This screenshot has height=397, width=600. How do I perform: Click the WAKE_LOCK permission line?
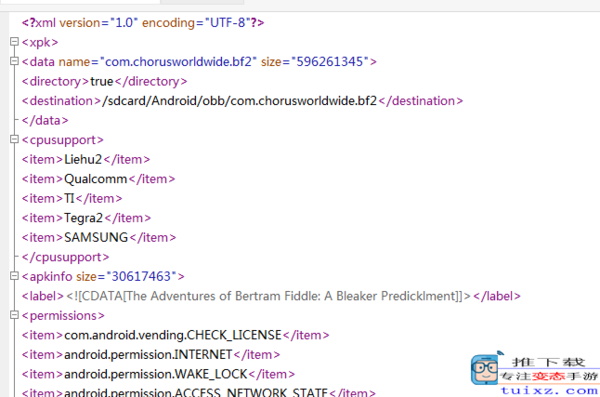158,374
